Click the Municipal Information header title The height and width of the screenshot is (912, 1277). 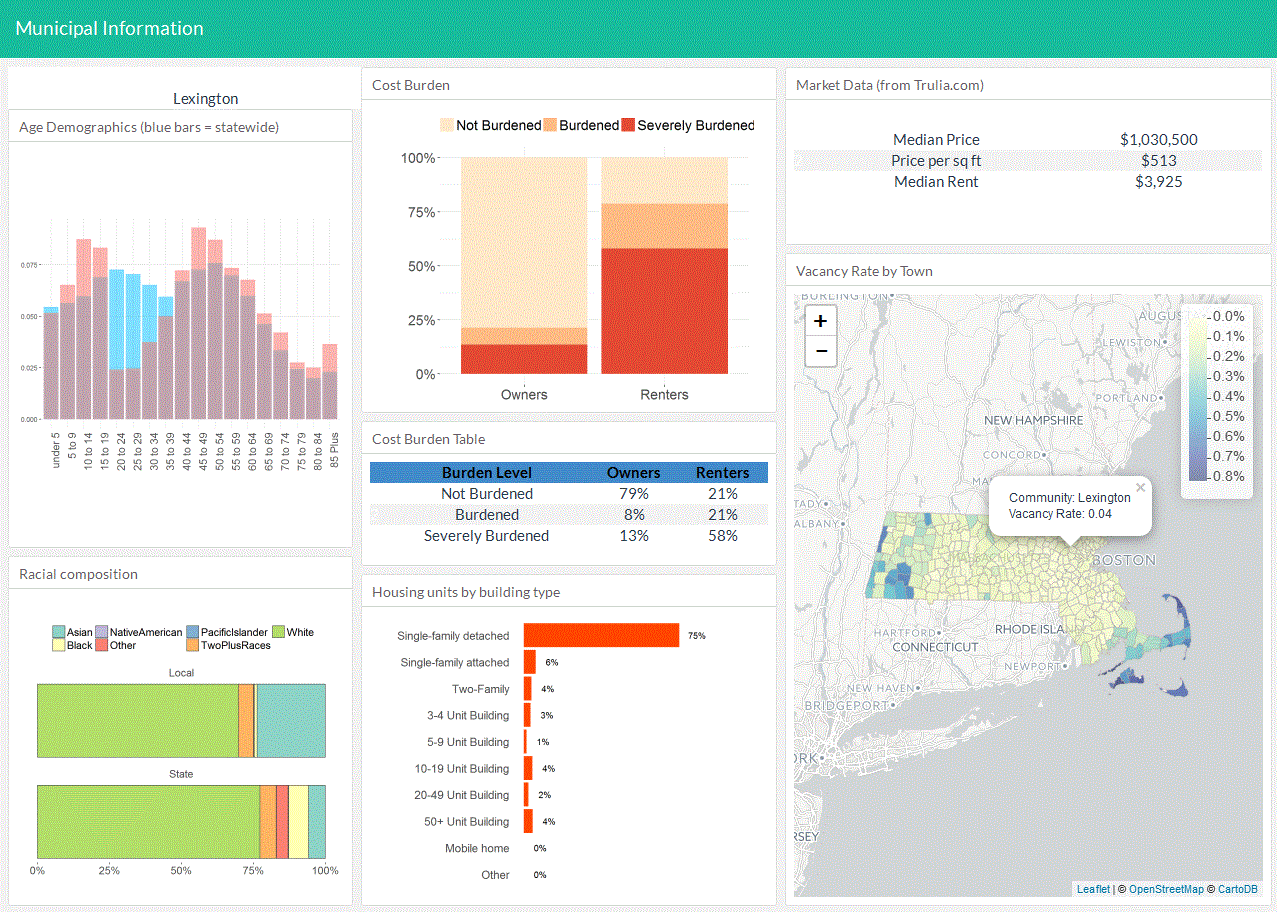(x=110, y=28)
